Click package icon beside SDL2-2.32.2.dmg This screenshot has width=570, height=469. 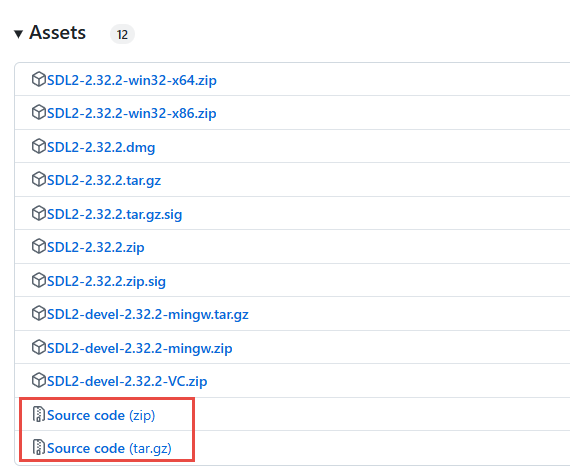pos(39,146)
